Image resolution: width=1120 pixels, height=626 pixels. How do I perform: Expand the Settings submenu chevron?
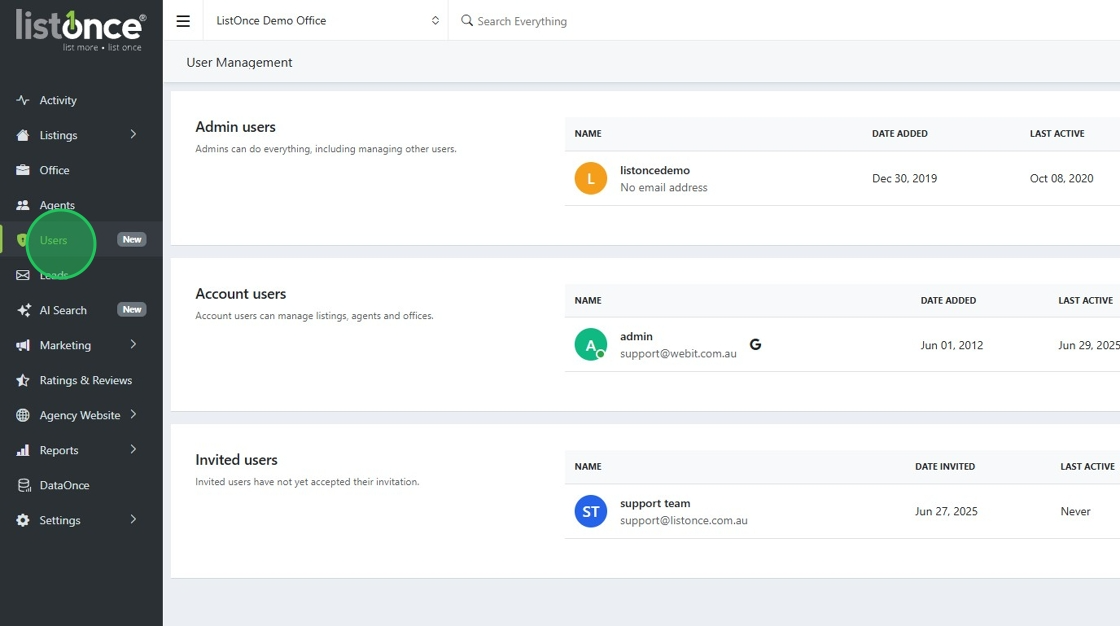coord(133,520)
